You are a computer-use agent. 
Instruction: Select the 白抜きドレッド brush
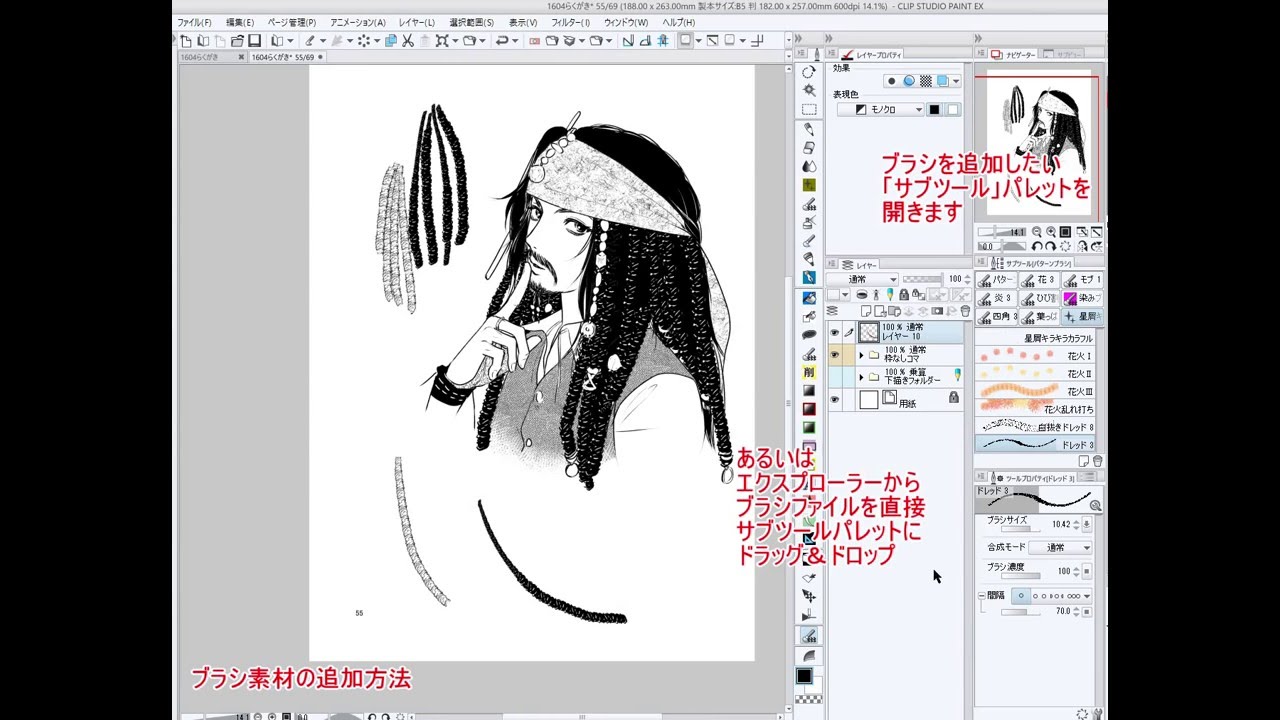pyautogui.click(x=1036, y=427)
